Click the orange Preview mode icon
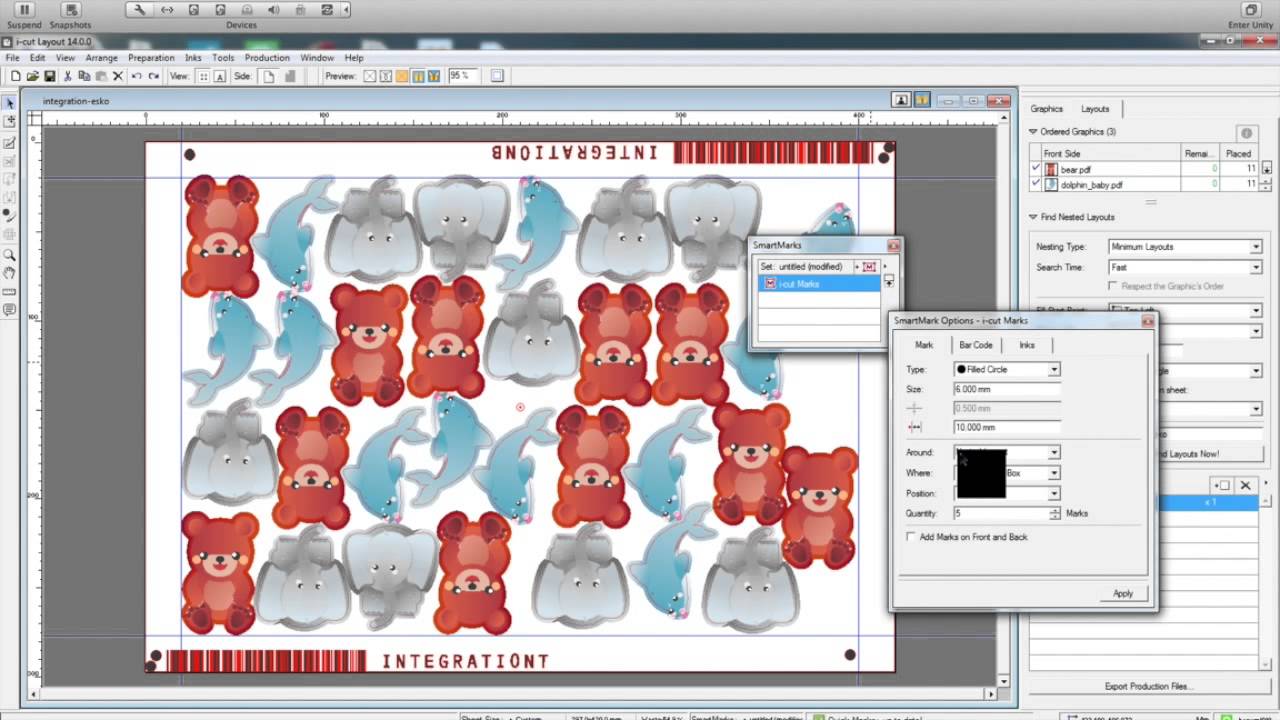The image size is (1280, 720). pyautogui.click(x=402, y=76)
